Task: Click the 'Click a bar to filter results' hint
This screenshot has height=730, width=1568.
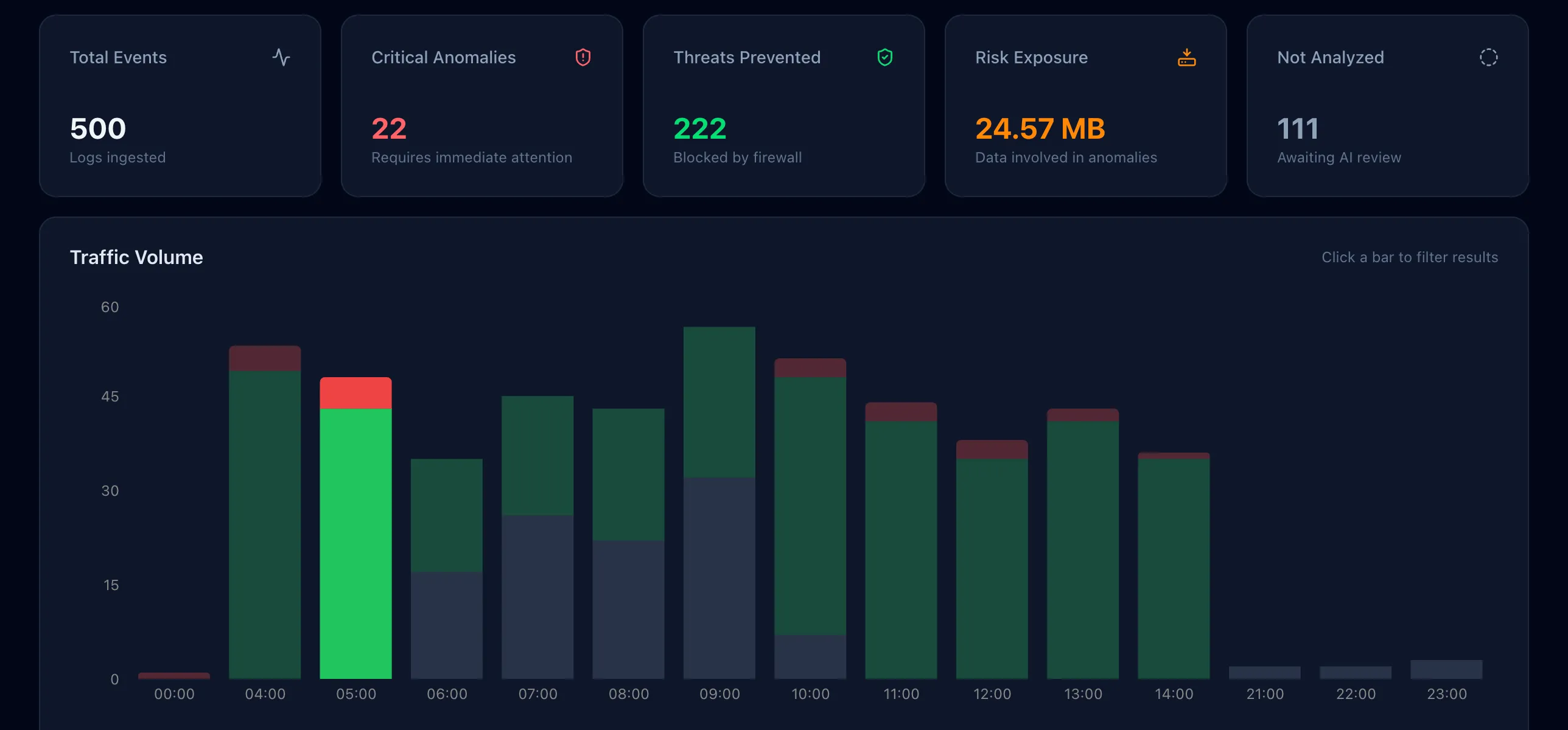Action: (1410, 257)
